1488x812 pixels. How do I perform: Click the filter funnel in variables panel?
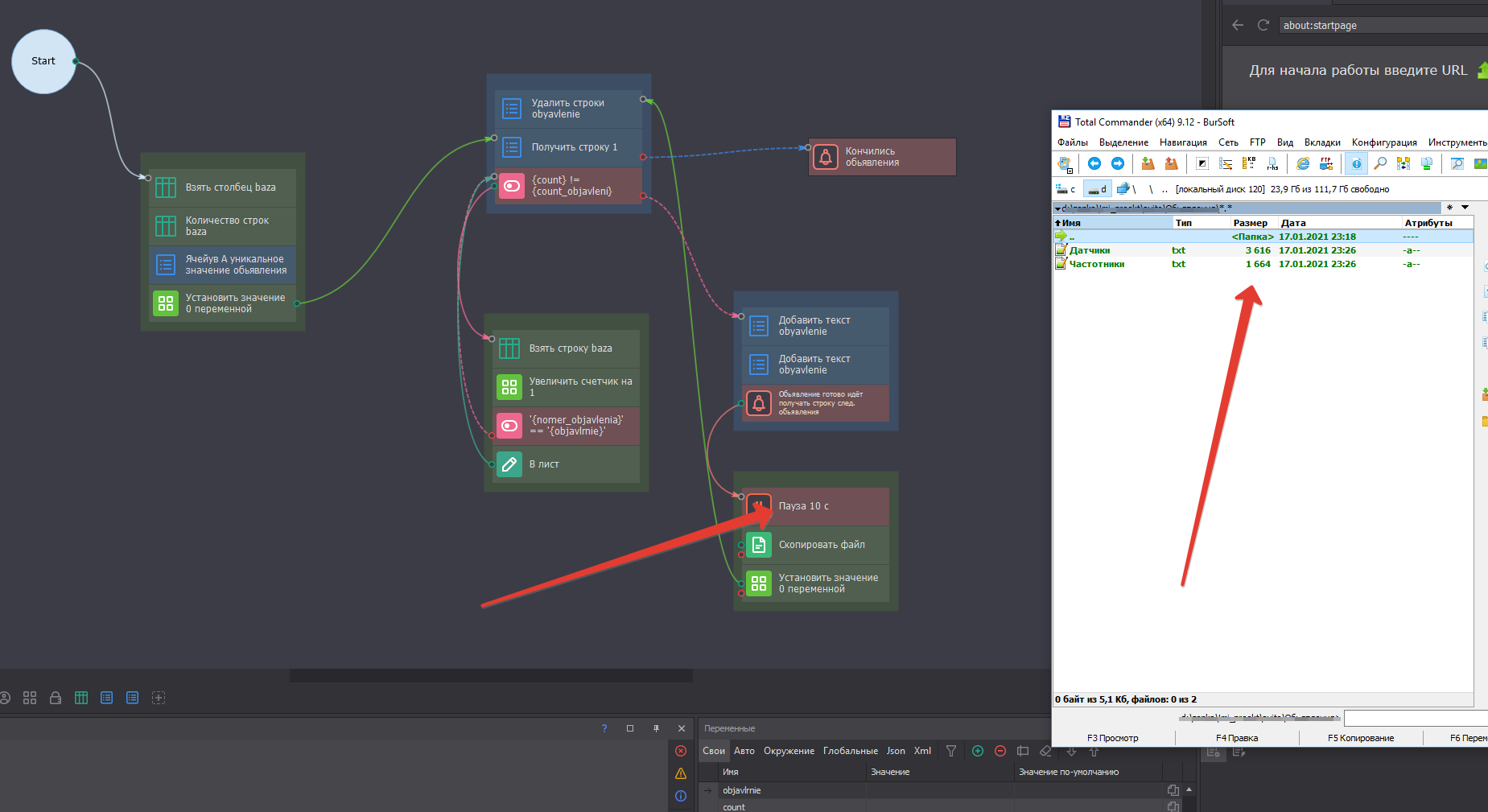[x=951, y=751]
